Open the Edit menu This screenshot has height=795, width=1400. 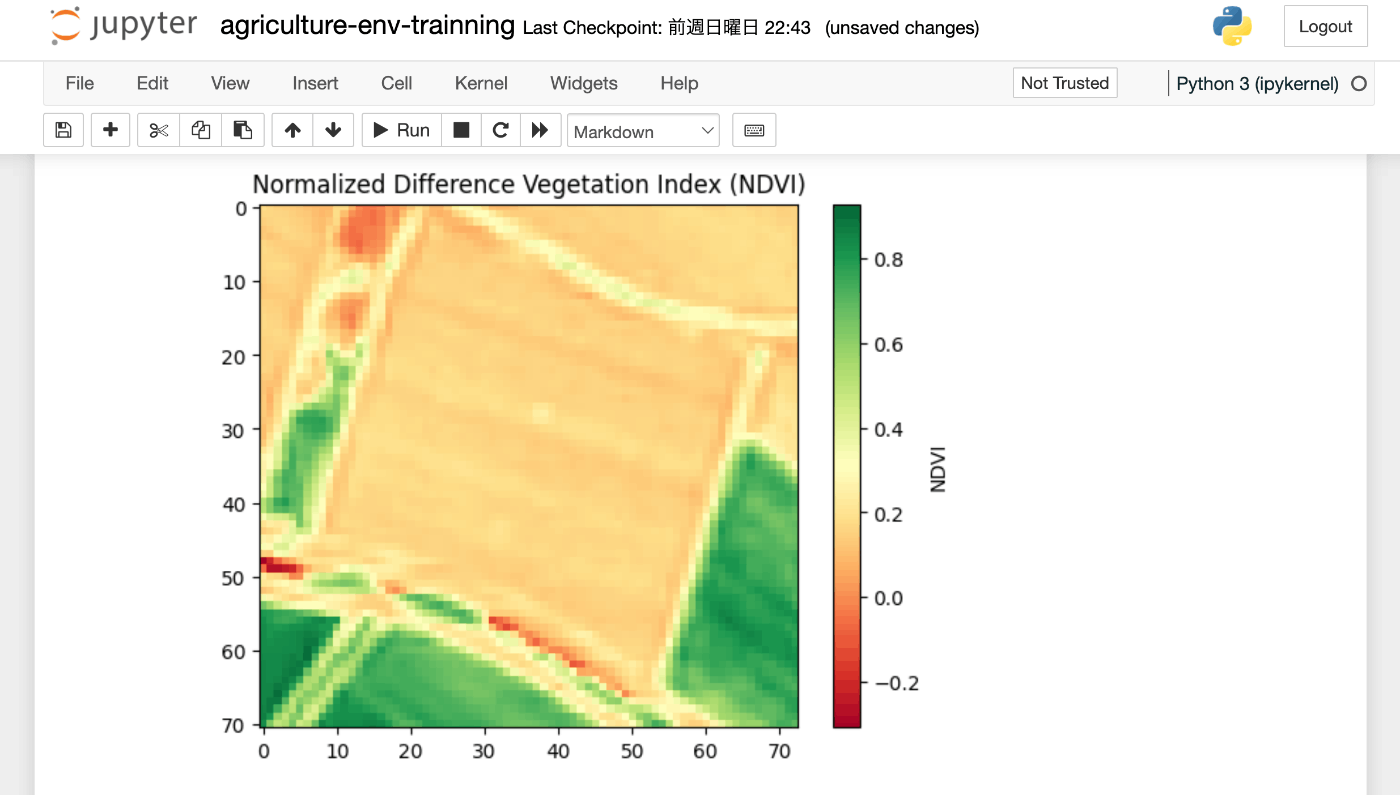(153, 83)
